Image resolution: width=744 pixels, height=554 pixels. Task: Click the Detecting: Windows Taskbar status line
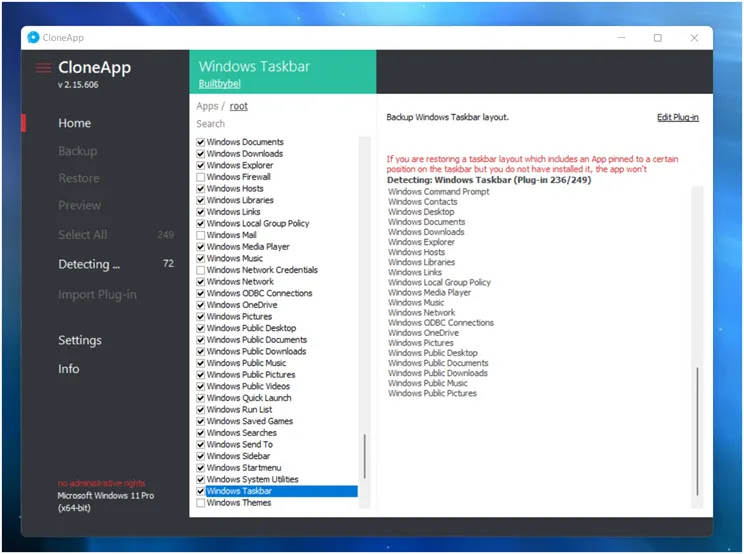click(x=489, y=180)
